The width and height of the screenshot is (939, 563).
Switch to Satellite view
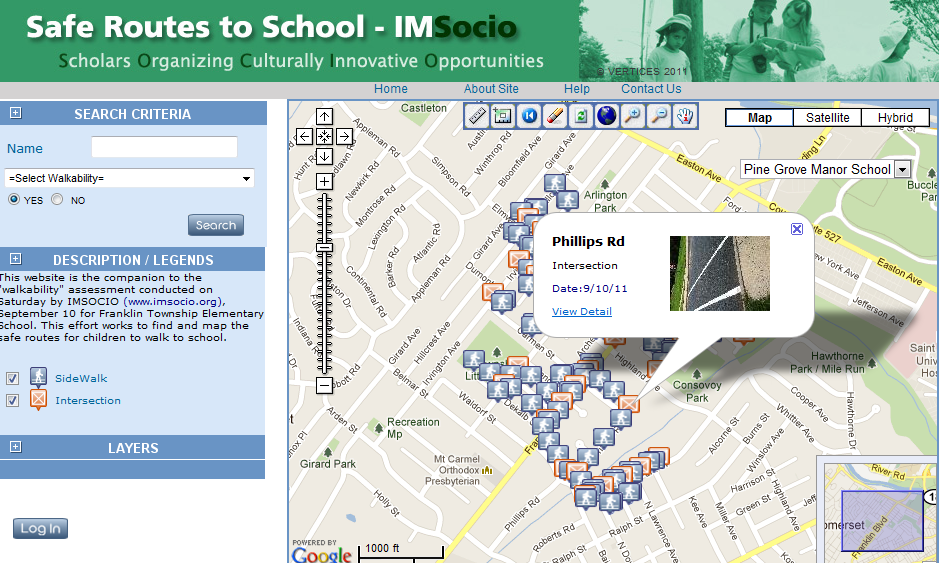[x=827, y=118]
